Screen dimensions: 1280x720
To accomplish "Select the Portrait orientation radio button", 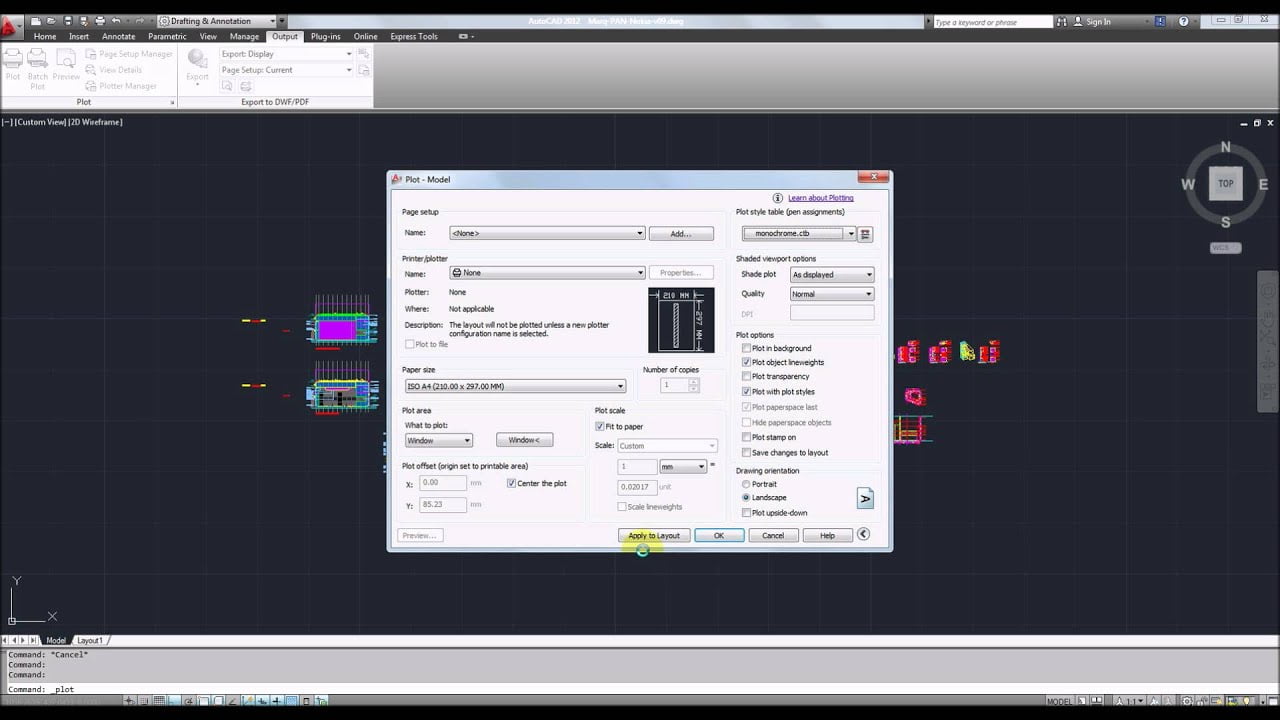I will coord(746,483).
